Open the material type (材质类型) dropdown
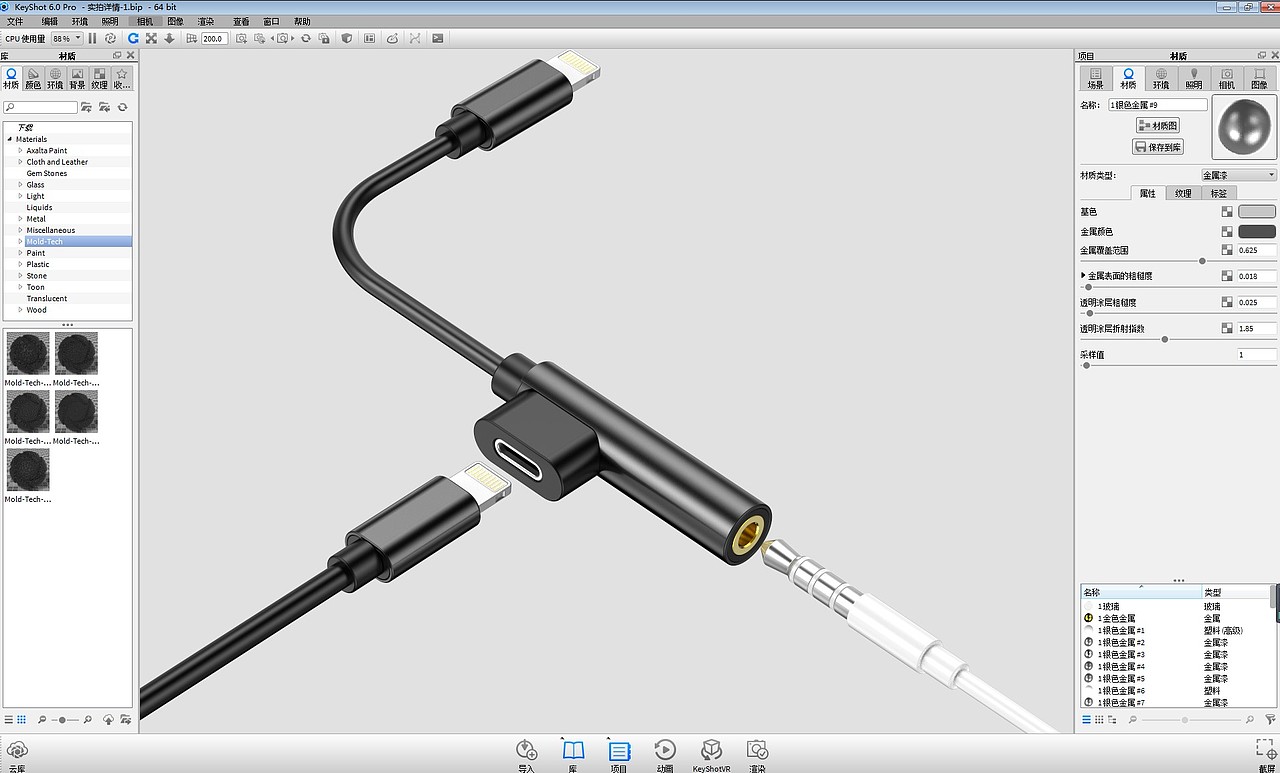 [1238, 175]
